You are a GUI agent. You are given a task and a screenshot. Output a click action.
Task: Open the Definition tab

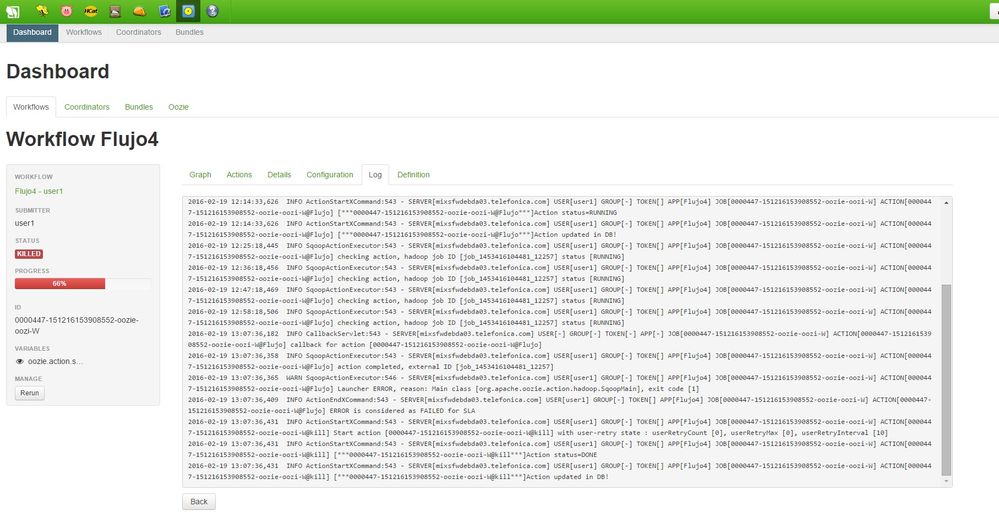click(x=413, y=175)
